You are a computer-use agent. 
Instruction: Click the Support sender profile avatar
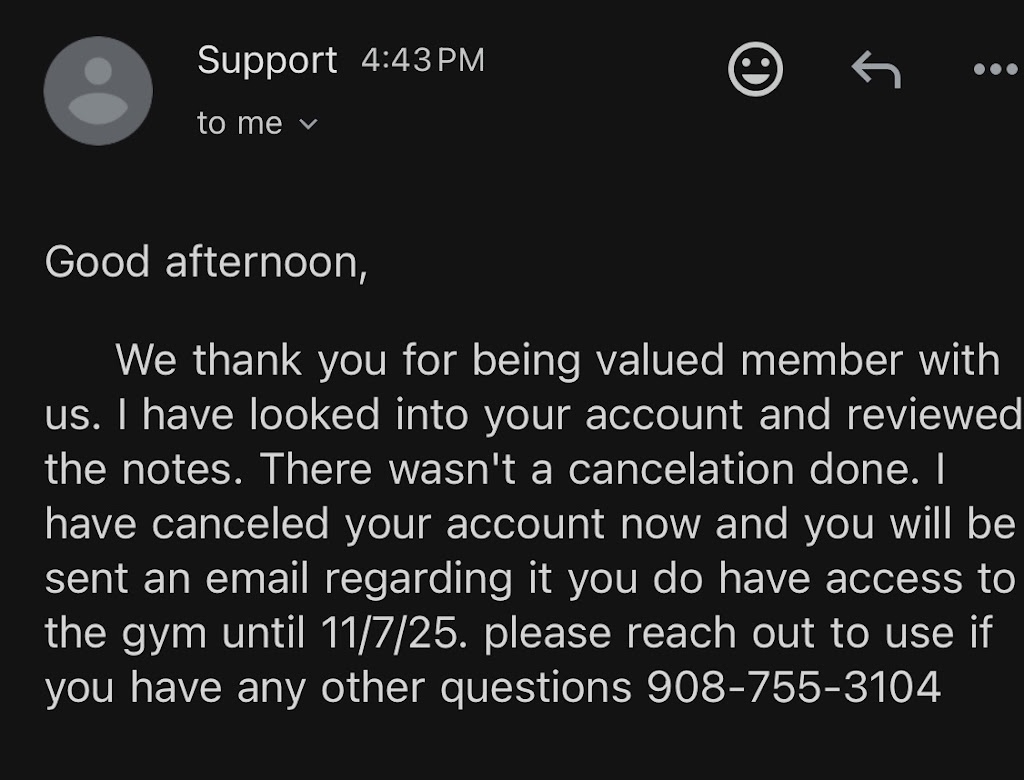pyautogui.click(x=98, y=91)
